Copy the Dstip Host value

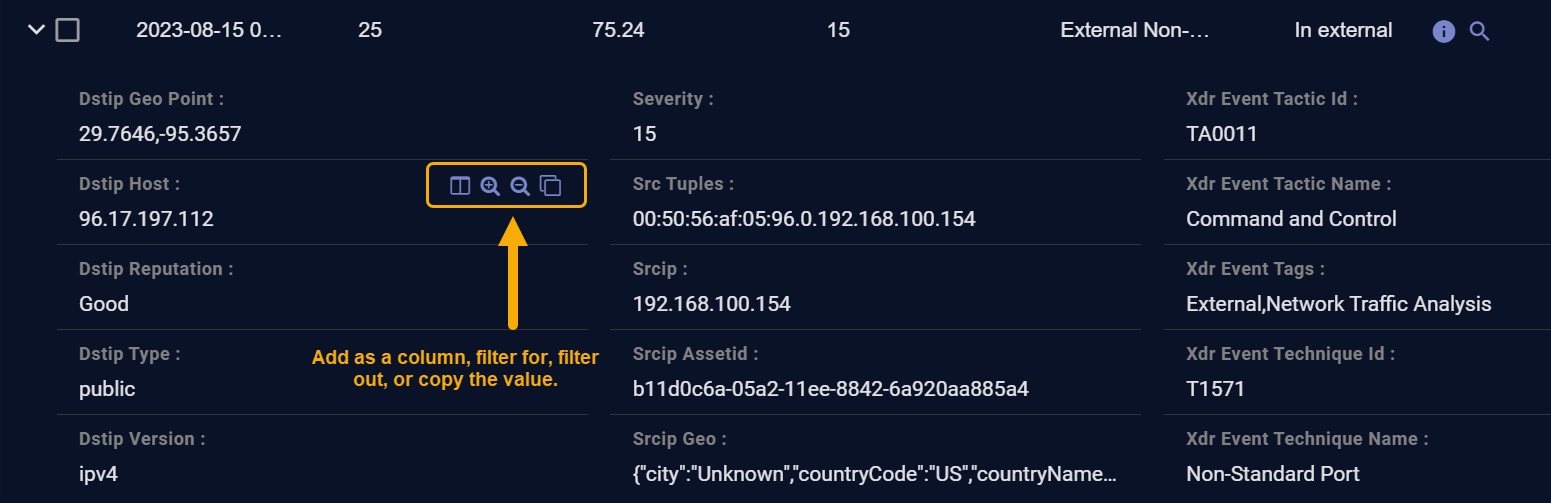[551, 186]
